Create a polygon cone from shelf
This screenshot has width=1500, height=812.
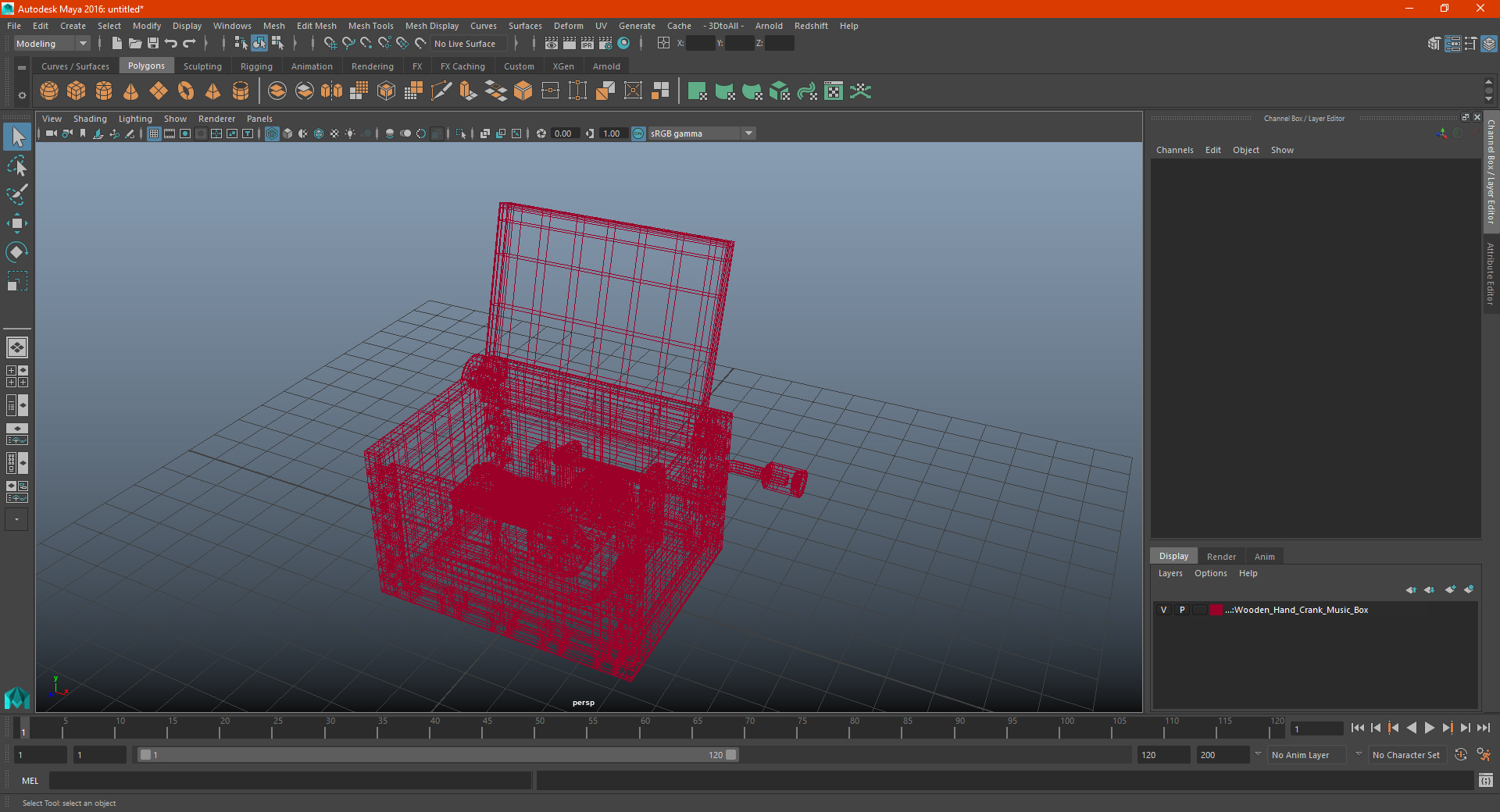(x=131, y=91)
